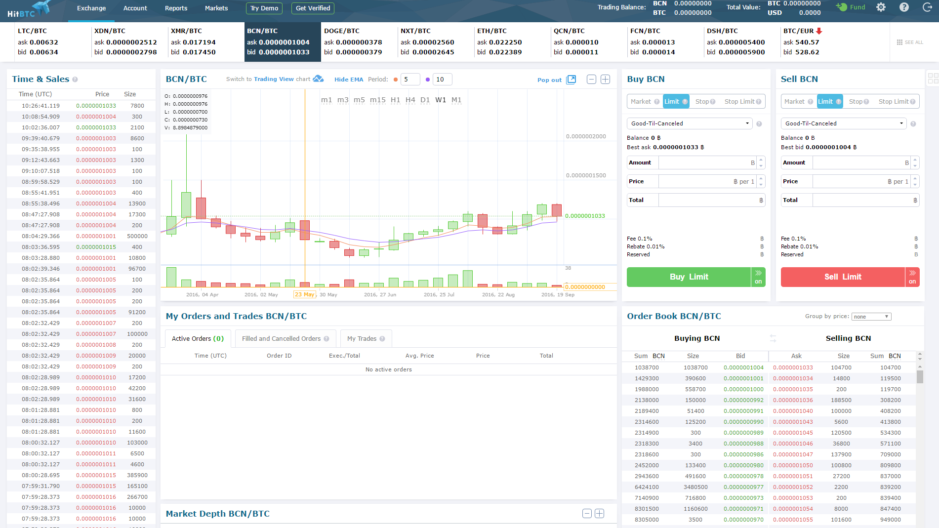Click the Try Demo button
Image resolution: width=939 pixels, height=528 pixels.
(x=264, y=8)
